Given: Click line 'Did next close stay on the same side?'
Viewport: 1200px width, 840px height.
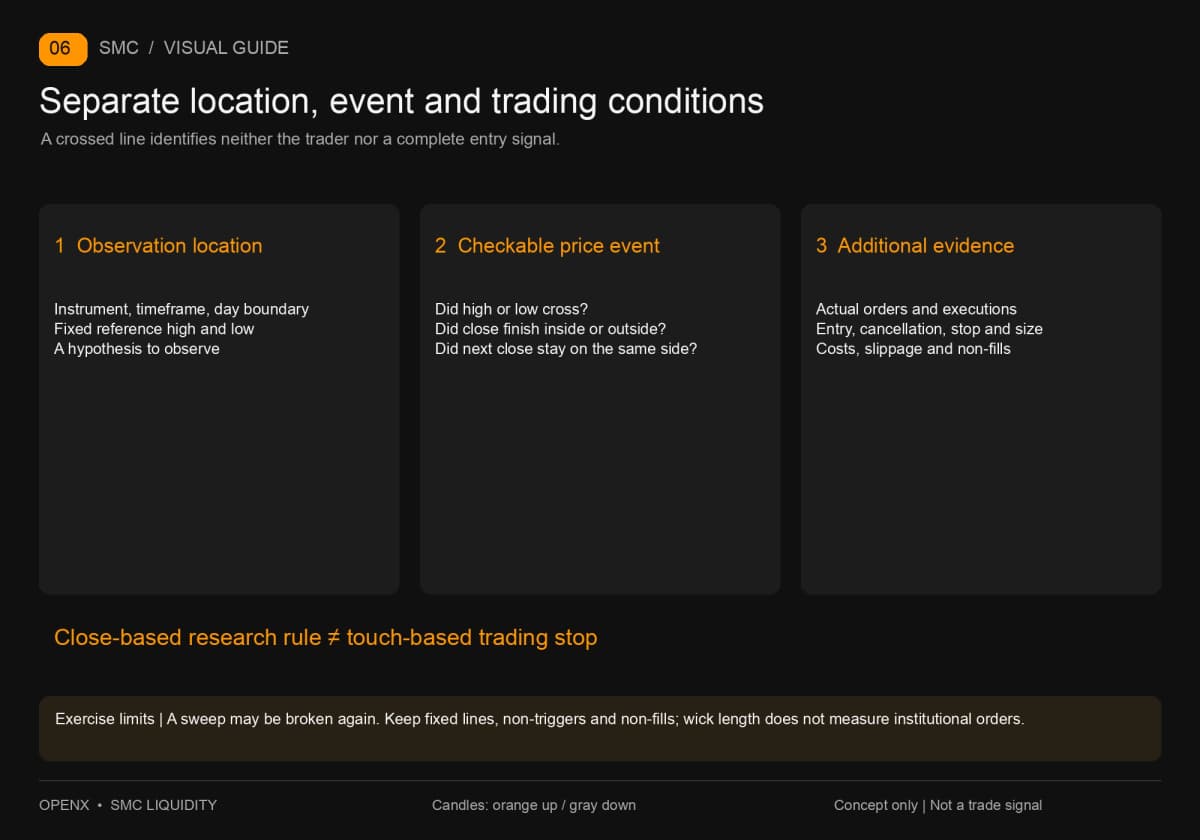Looking at the screenshot, I should [566, 349].
